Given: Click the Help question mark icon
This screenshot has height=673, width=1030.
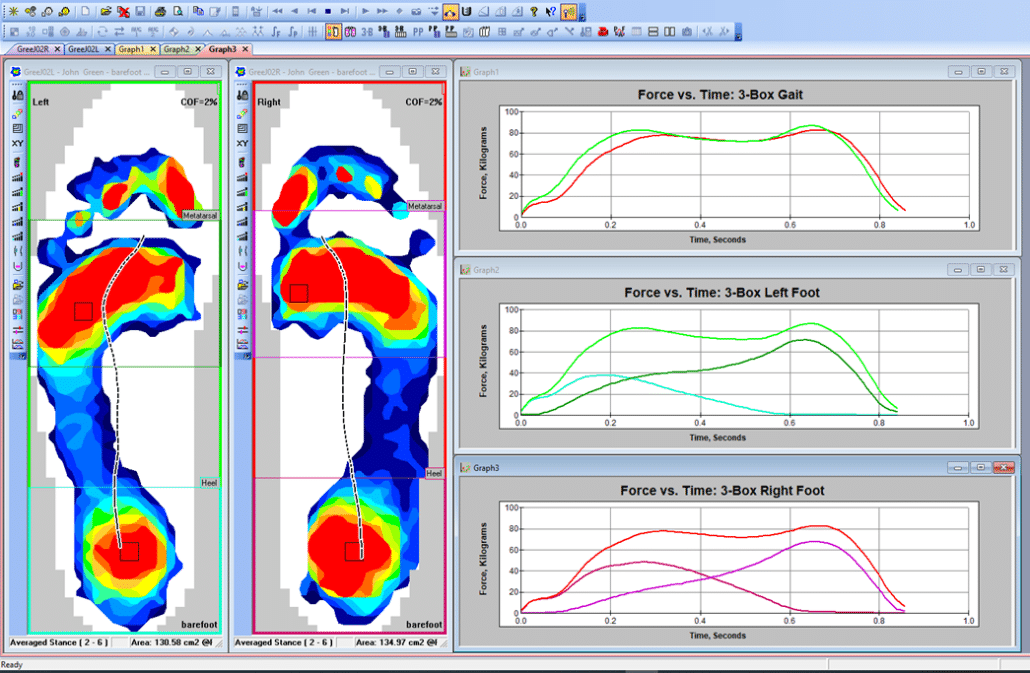Looking at the screenshot, I should click(x=533, y=12).
